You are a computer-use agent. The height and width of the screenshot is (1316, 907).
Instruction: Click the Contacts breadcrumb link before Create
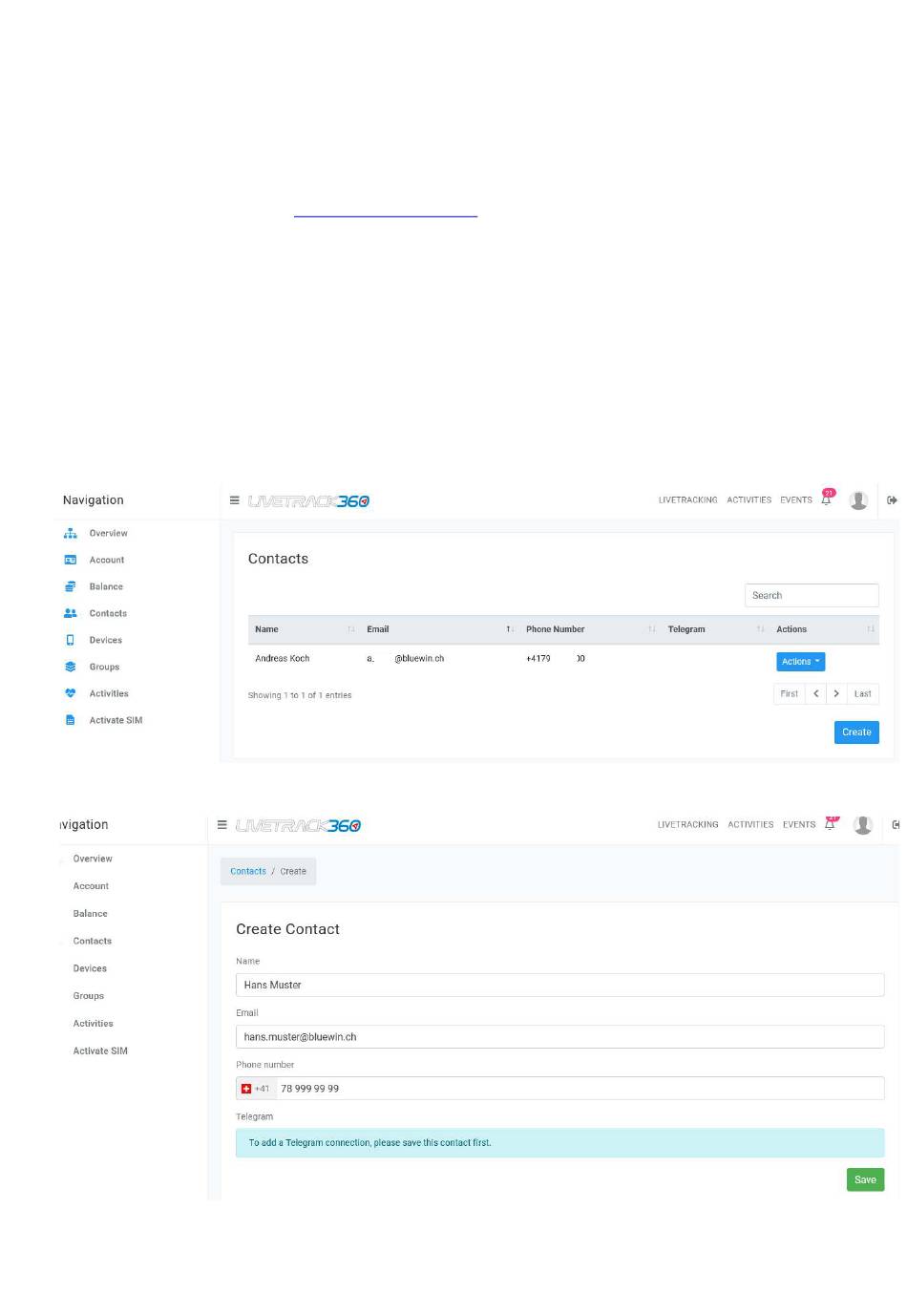248,871
